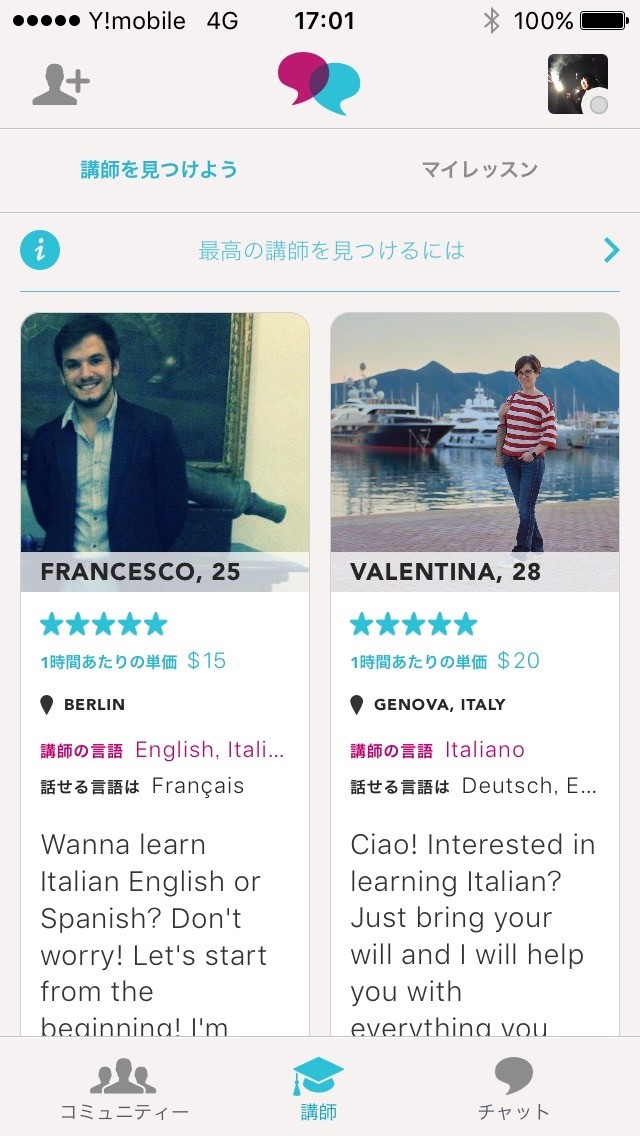Select Francesco's $15 hourly rate
The height and width of the screenshot is (1136, 640).
coord(206,660)
